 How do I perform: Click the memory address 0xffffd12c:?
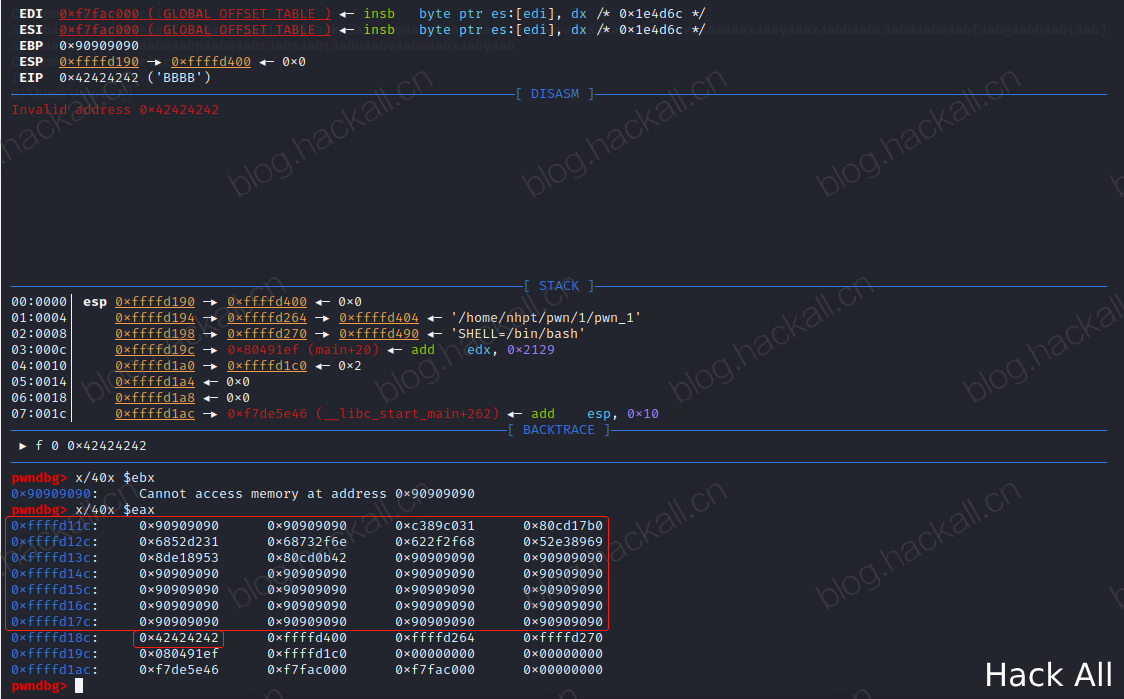coord(54,542)
